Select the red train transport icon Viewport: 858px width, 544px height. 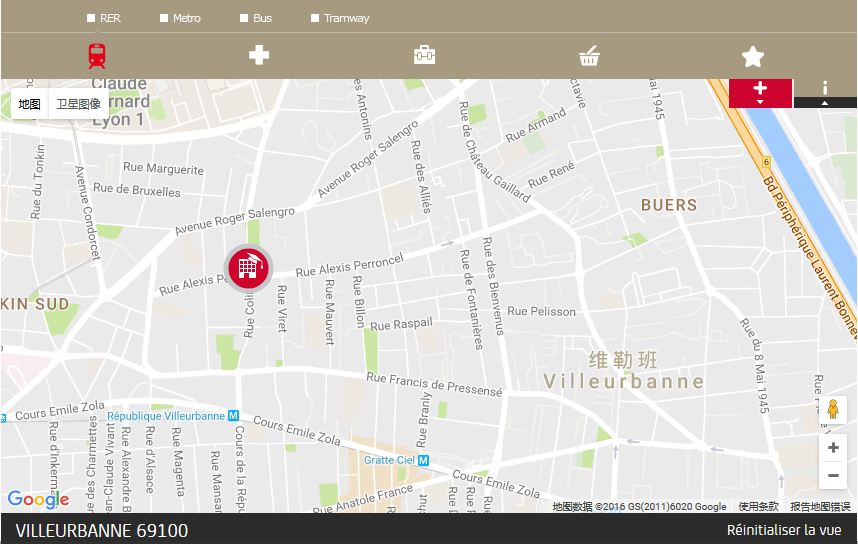[x=97, y=55]
